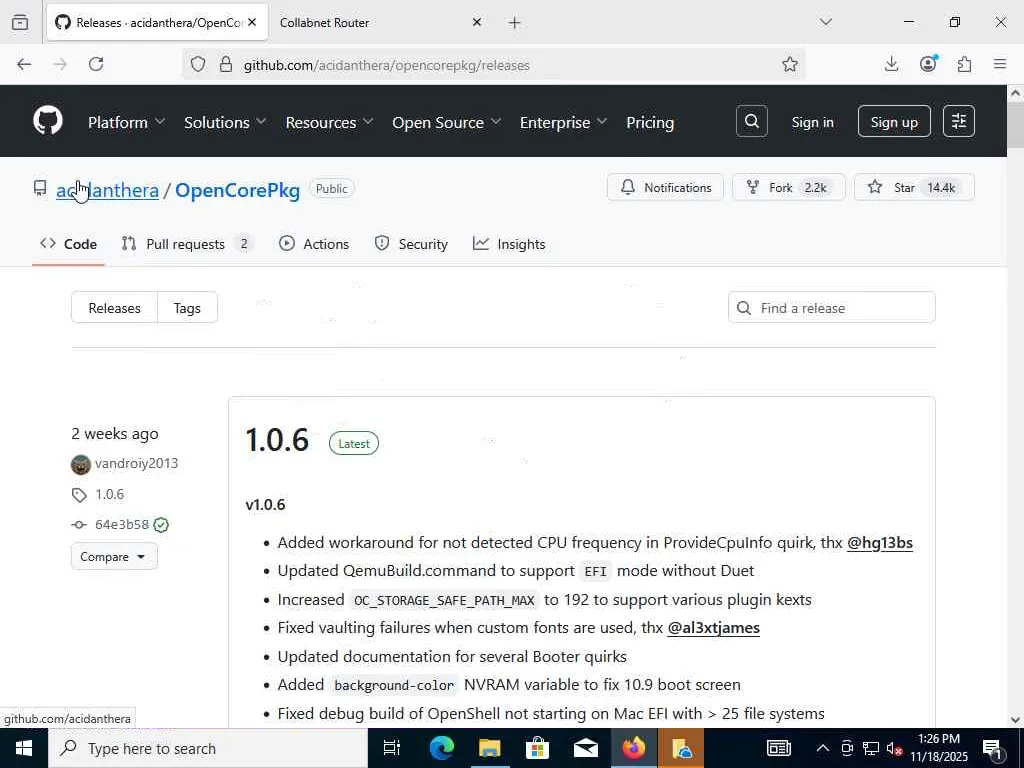The image size is (1024, 768).
Task: Expand the Open Source menu
Action: (x=447, y=122)
